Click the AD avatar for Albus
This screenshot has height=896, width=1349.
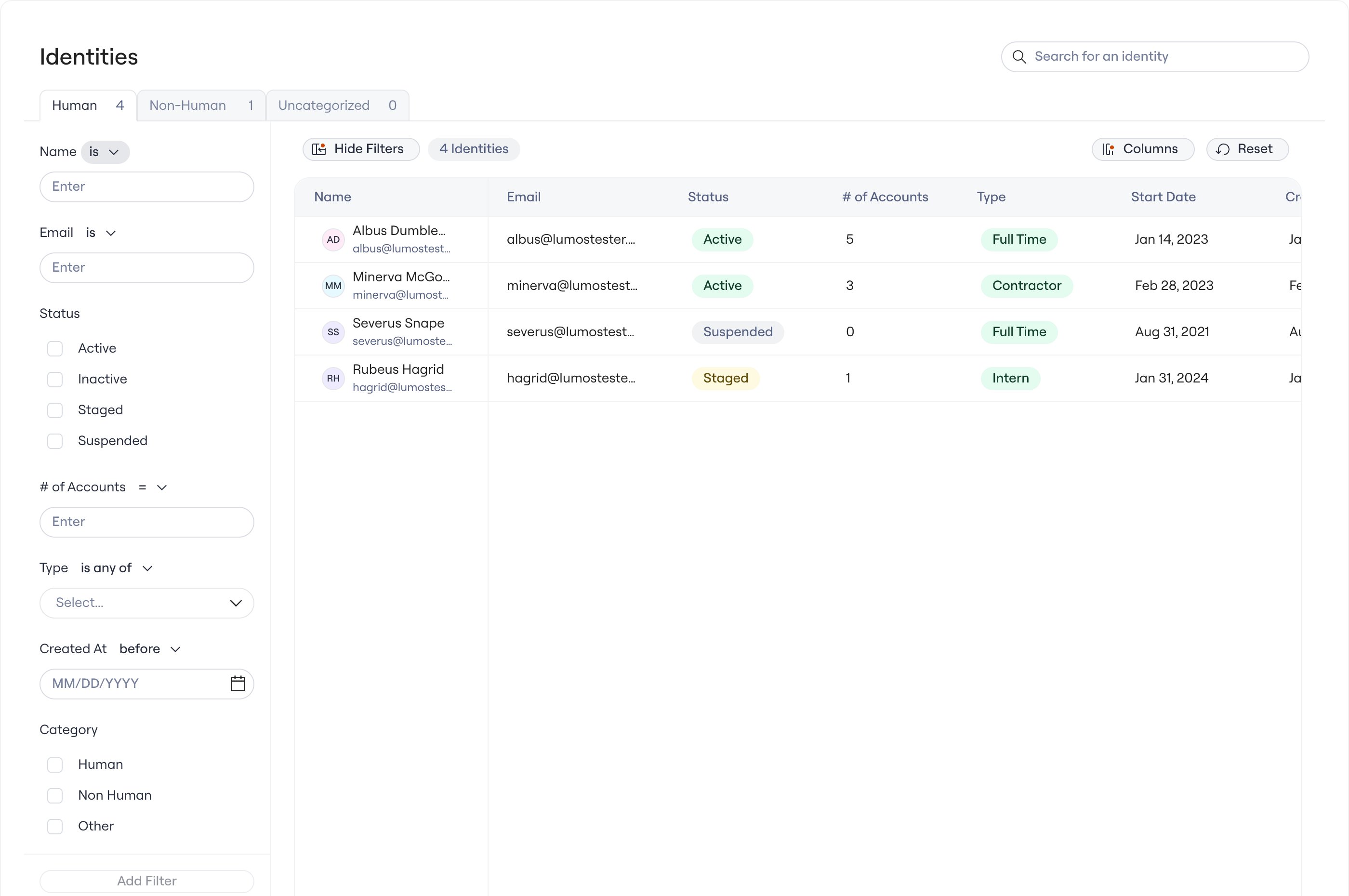click(333, 239)
